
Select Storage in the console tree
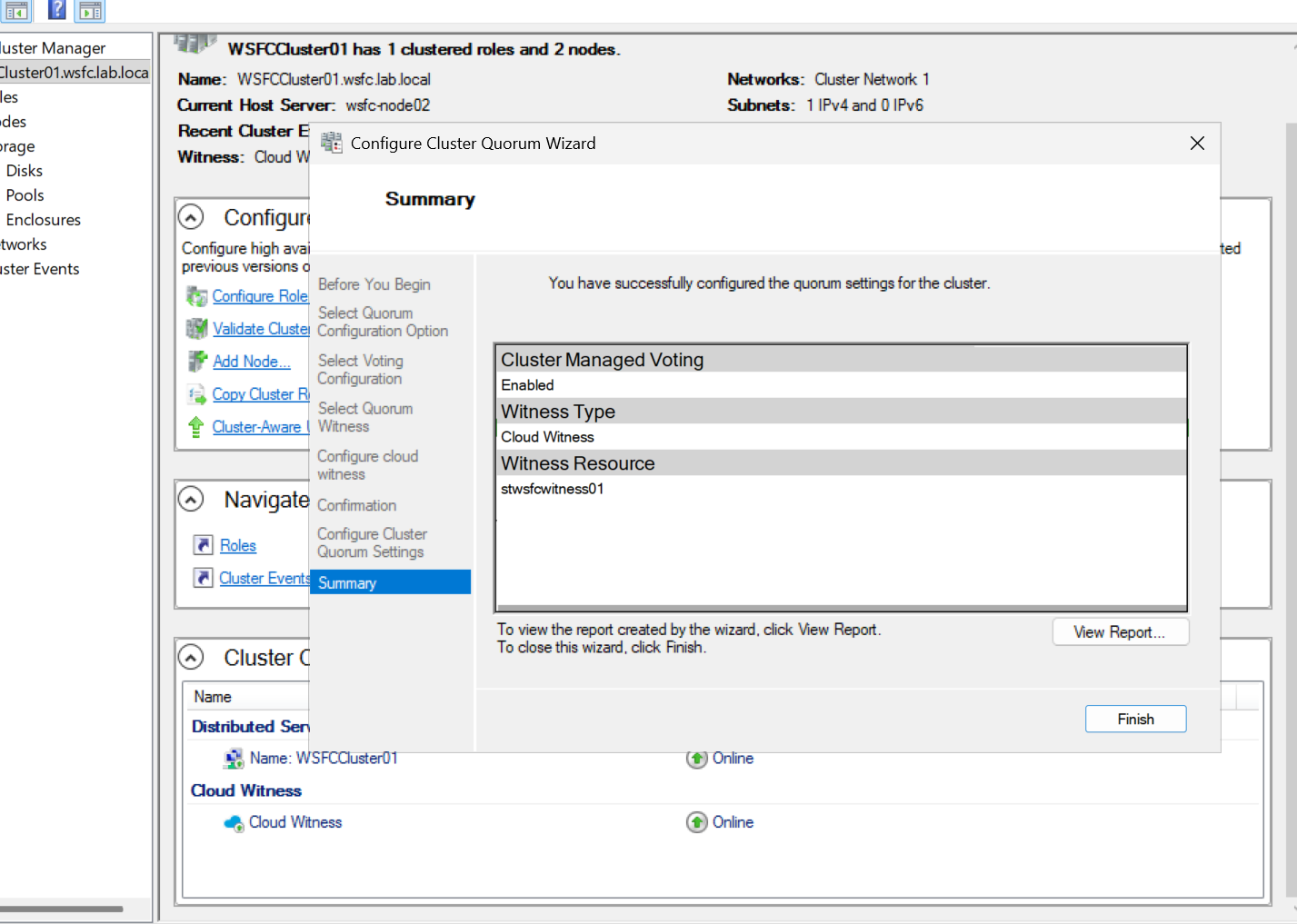click(17, 146)
